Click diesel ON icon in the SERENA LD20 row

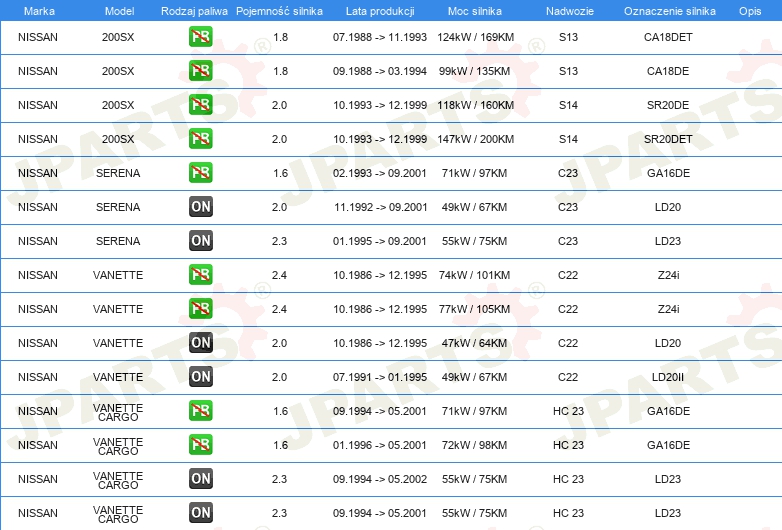(200, 207)
